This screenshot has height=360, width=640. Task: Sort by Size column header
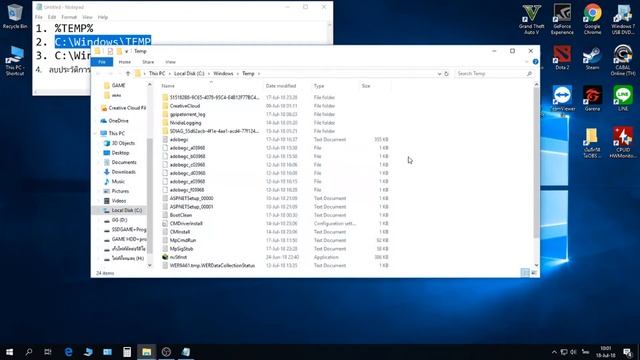click(x=375, y=86)
